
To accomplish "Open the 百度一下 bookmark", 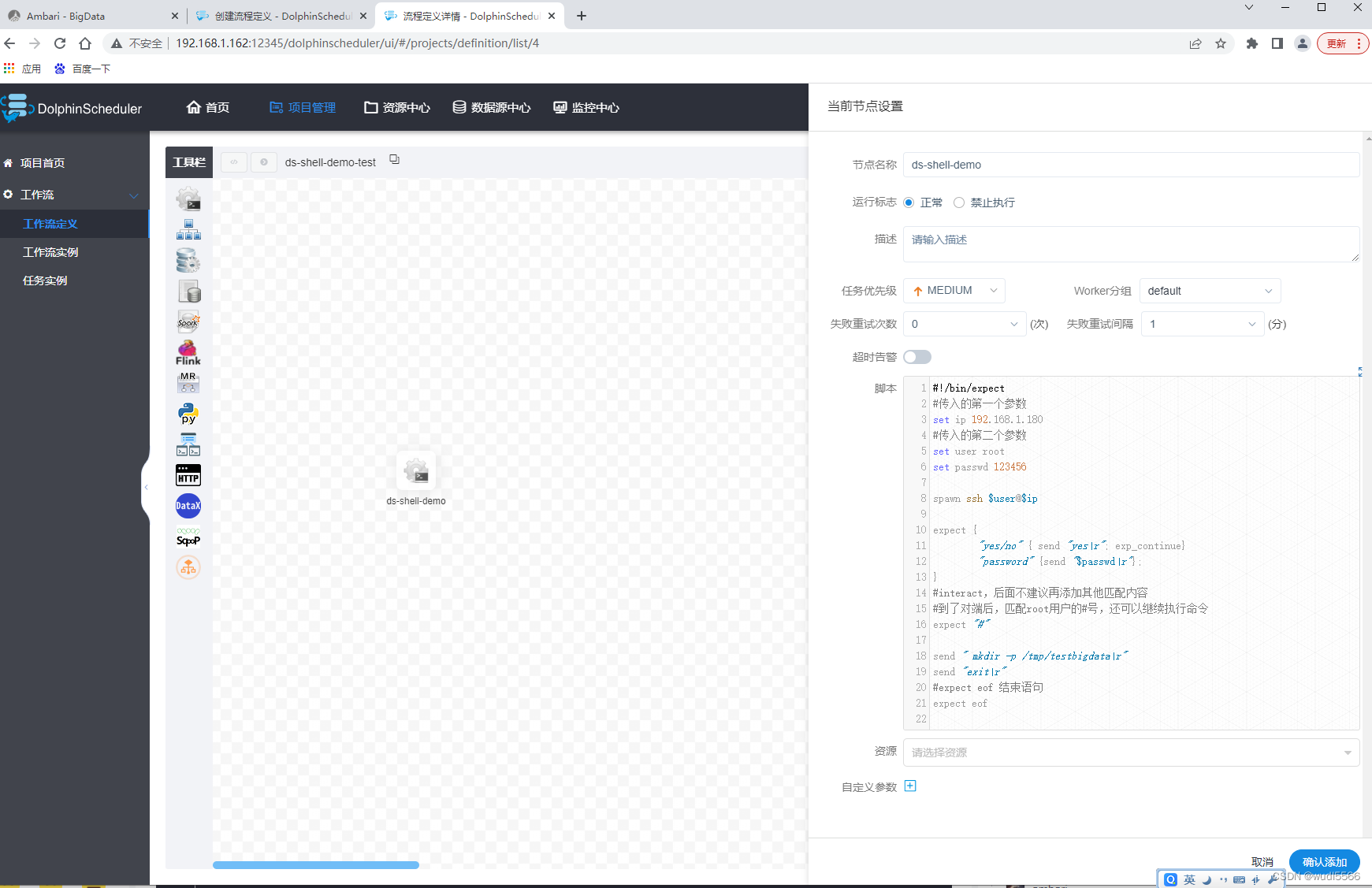I will coord(83,69).
